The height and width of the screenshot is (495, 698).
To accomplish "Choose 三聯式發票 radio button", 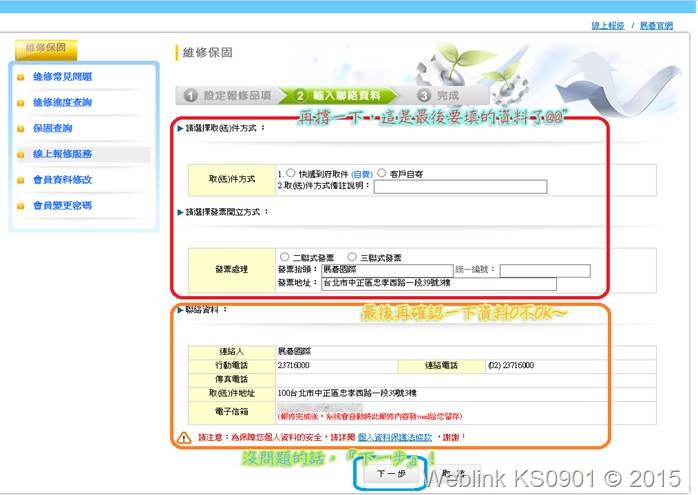I will [x=352, y=257].
